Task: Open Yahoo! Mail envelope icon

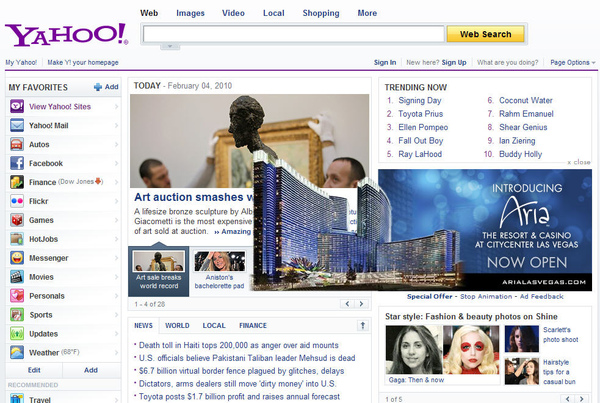Action: [17, 125]
